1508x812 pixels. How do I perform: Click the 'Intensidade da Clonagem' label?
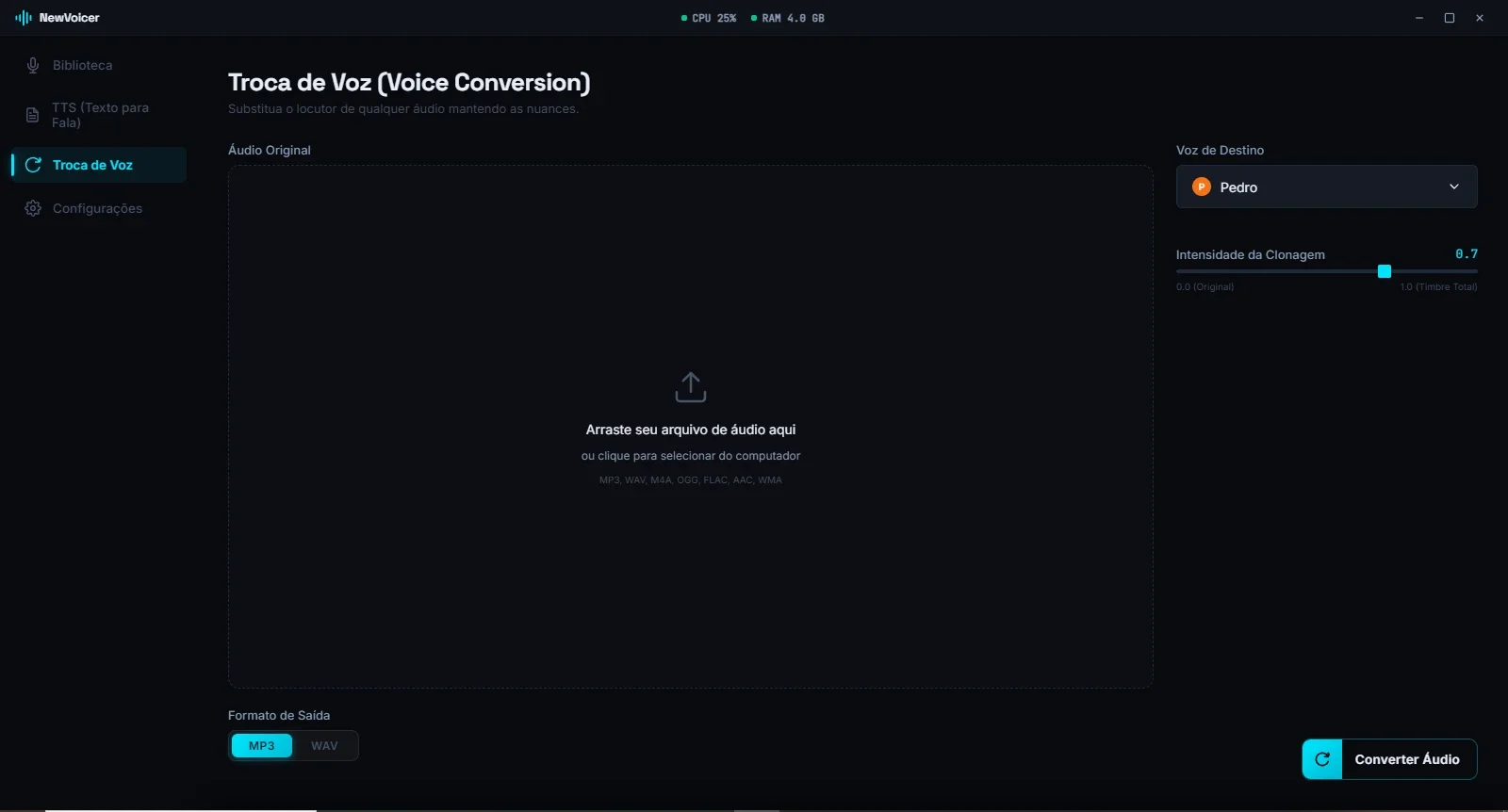[x=1251, y=255]
